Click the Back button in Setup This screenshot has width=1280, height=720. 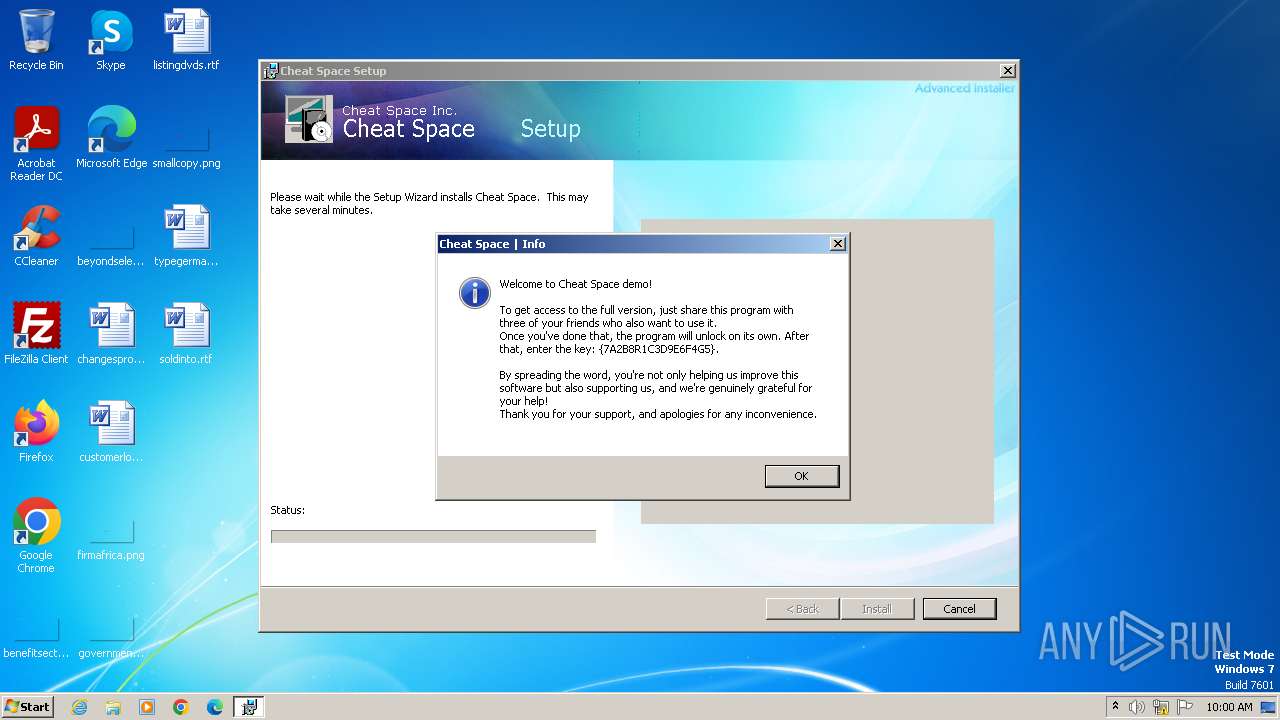(x=803, y=609)
